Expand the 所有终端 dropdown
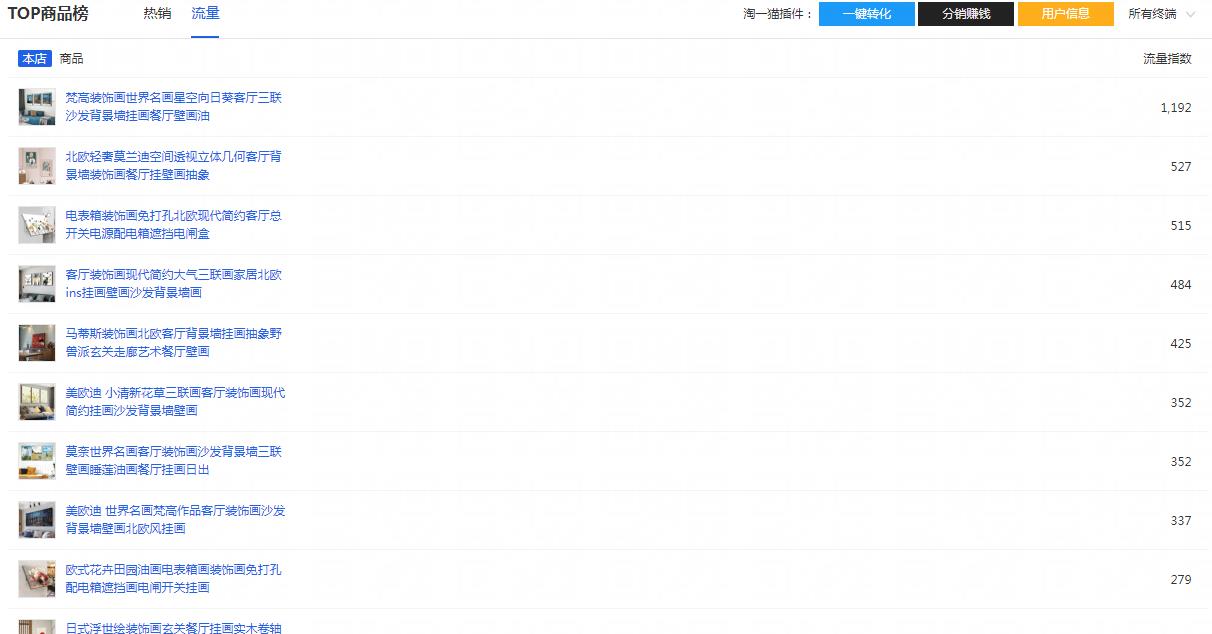The height and width of the screenshot is (634, 1212). point(1161,14)
